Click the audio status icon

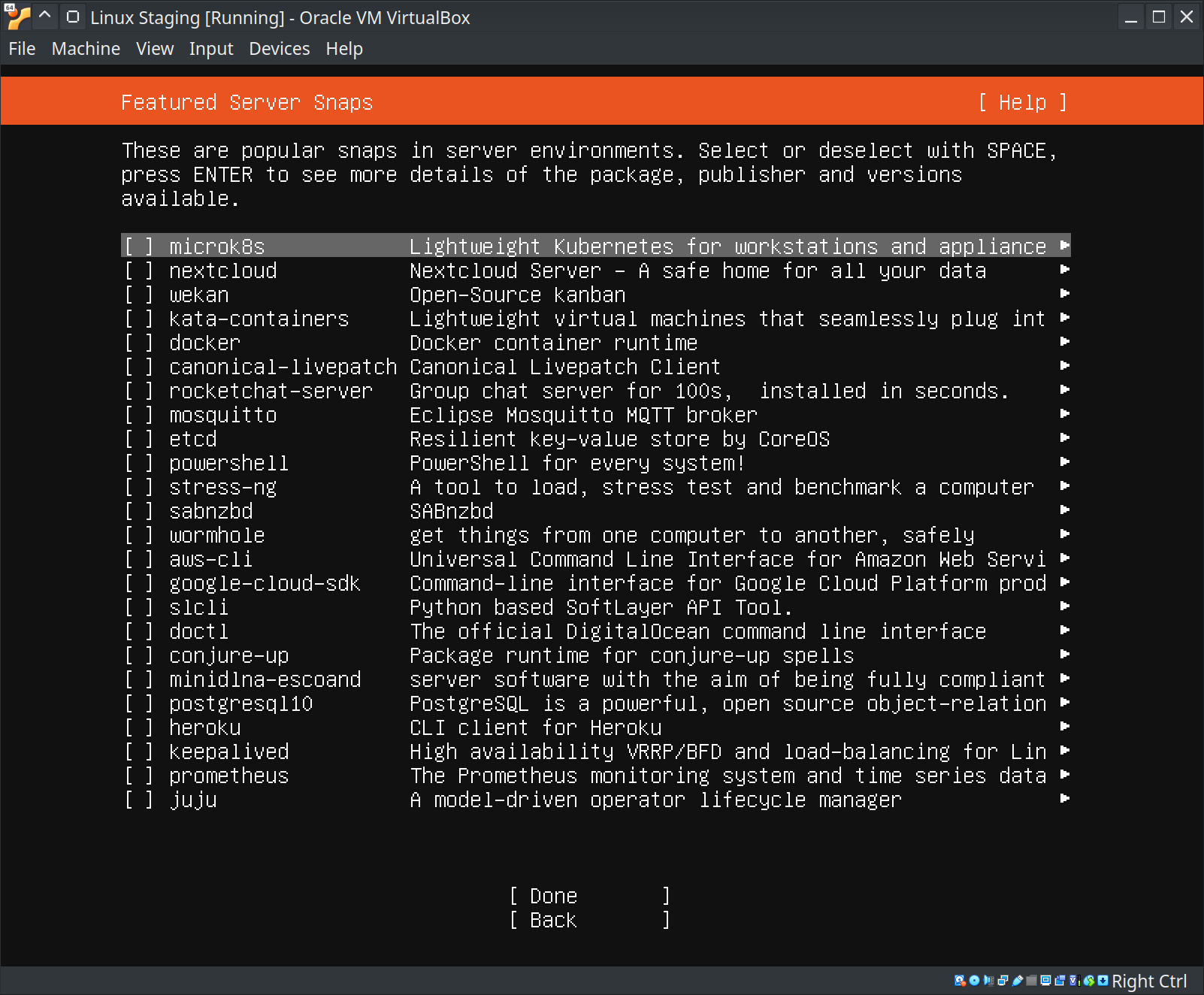988,980
